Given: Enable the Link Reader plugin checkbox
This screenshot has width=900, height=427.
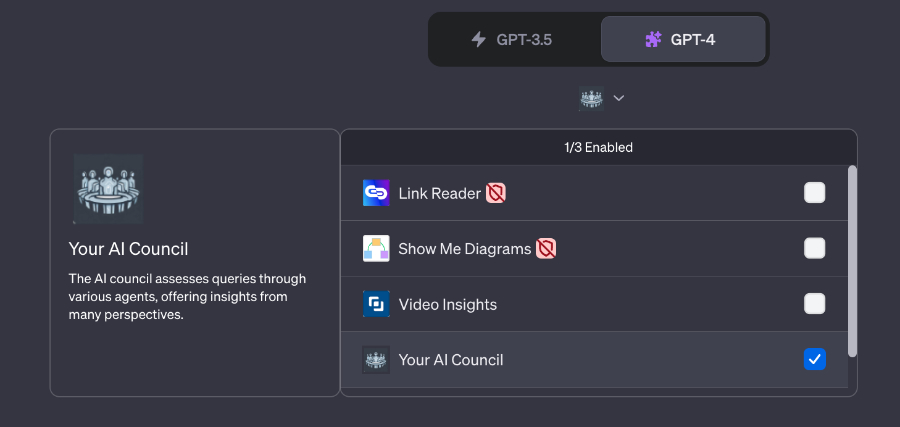Looking at the screenshot, I should [x=814, y=193].
